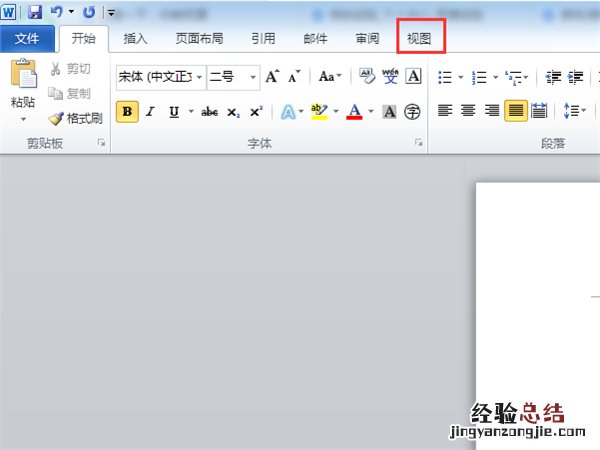Click Clear Formatting eraser icon

tap(367, 76)
